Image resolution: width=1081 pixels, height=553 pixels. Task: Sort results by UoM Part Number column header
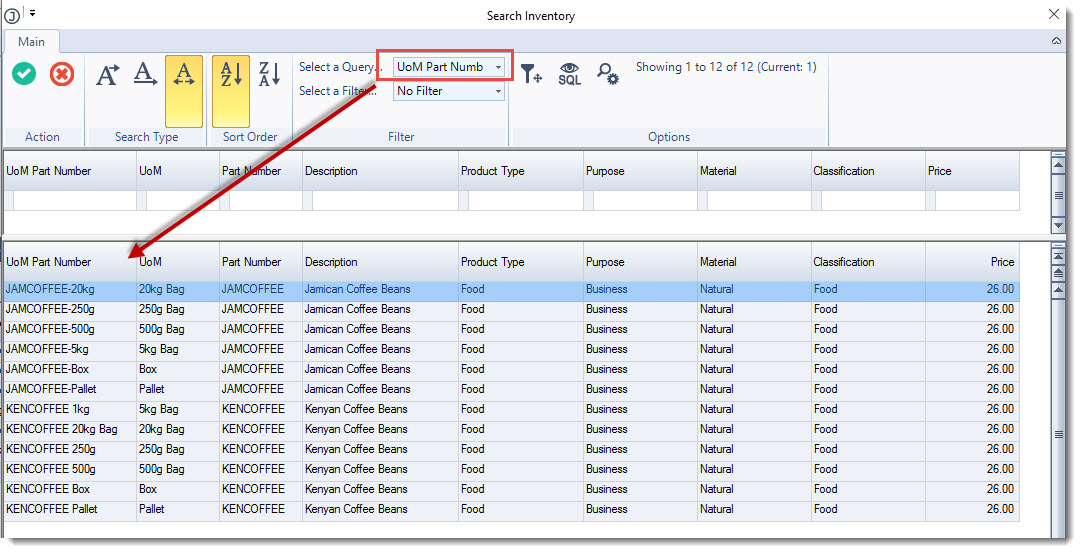click(70, 262)
